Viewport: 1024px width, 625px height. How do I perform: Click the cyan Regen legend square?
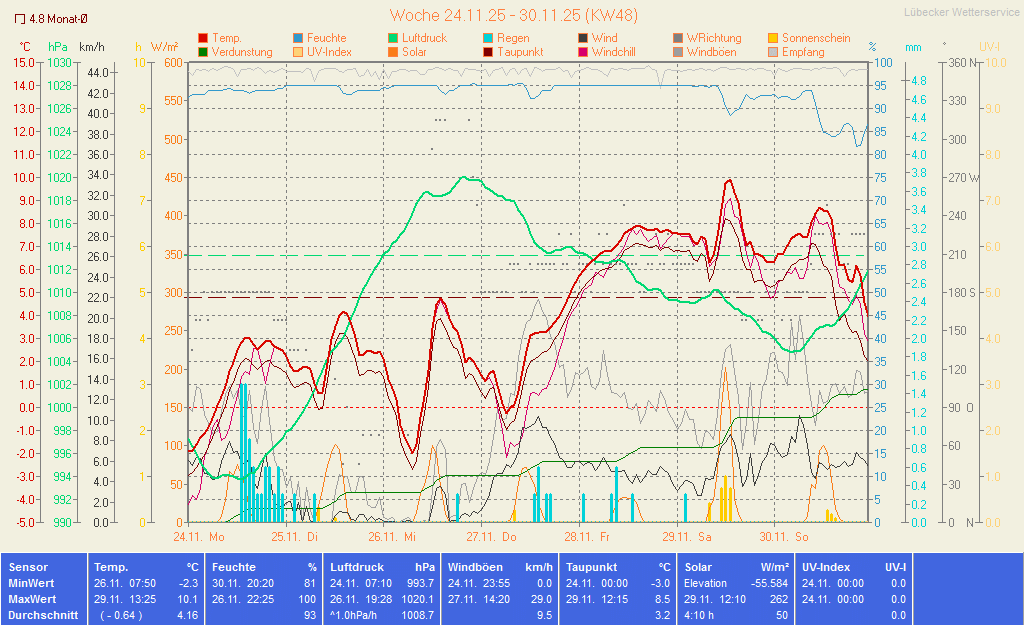coord(488,38)
